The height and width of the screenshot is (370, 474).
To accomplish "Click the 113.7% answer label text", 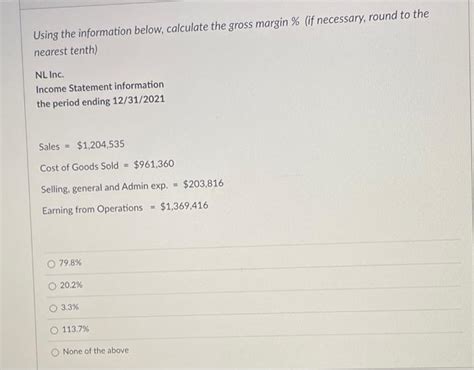I will (76, 329).
